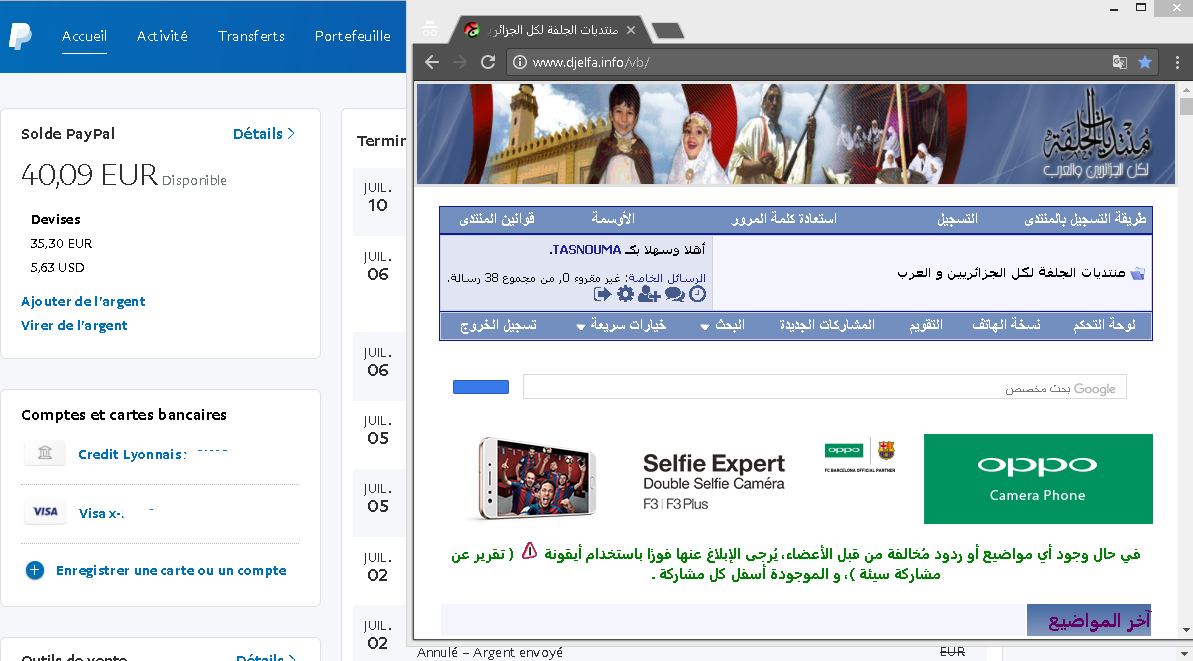Open forum control panel (لوحة التحكم)
Image resolution: width=1193 pixels, height=661 pixels.
tap(1104, 325)
